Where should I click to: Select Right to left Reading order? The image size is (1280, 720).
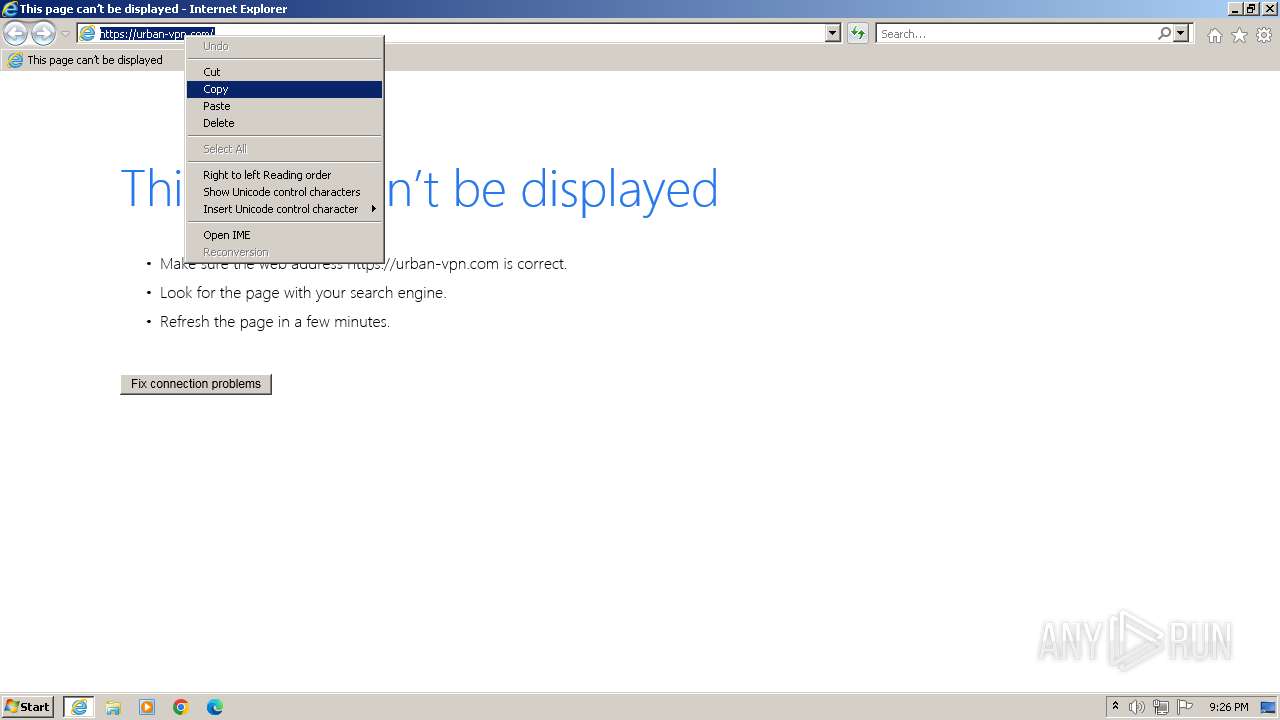pos(284,175)
